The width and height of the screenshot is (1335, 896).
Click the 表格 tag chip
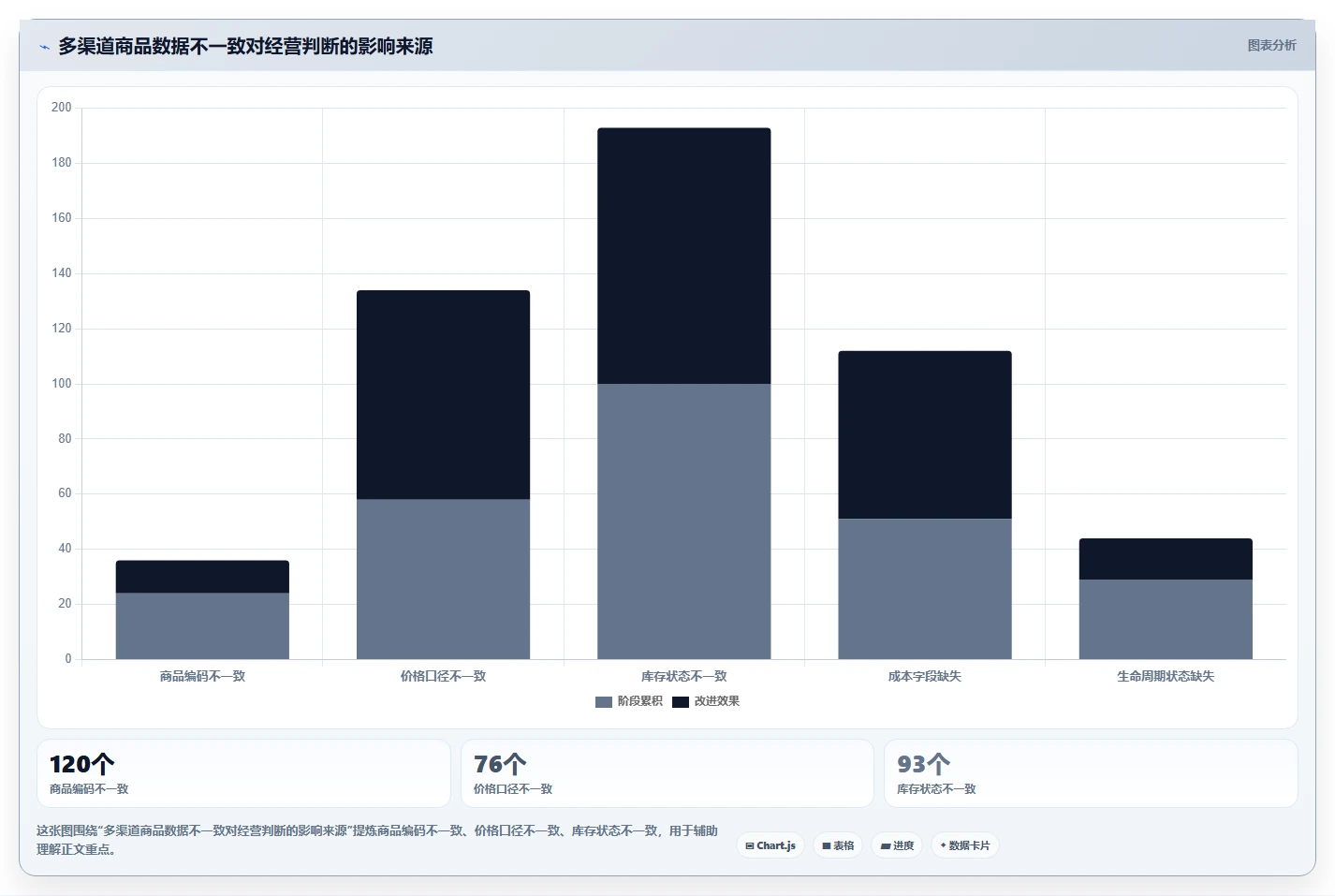(x=838, y=845)
